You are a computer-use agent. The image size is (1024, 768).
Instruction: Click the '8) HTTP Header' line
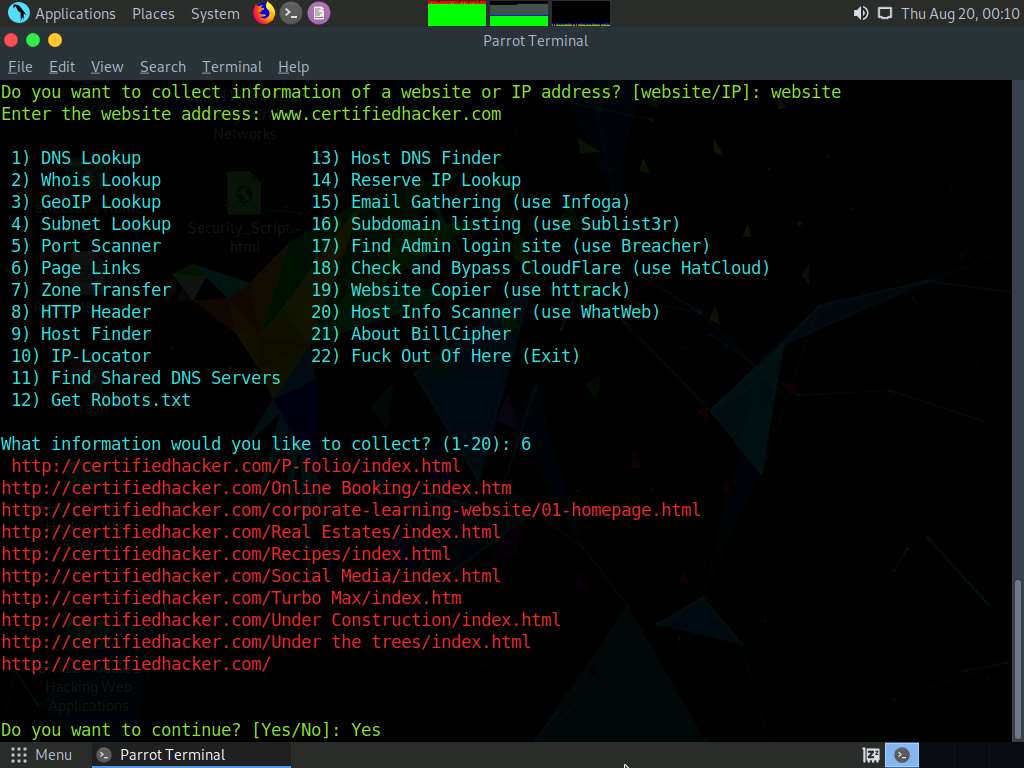point(81,312)
